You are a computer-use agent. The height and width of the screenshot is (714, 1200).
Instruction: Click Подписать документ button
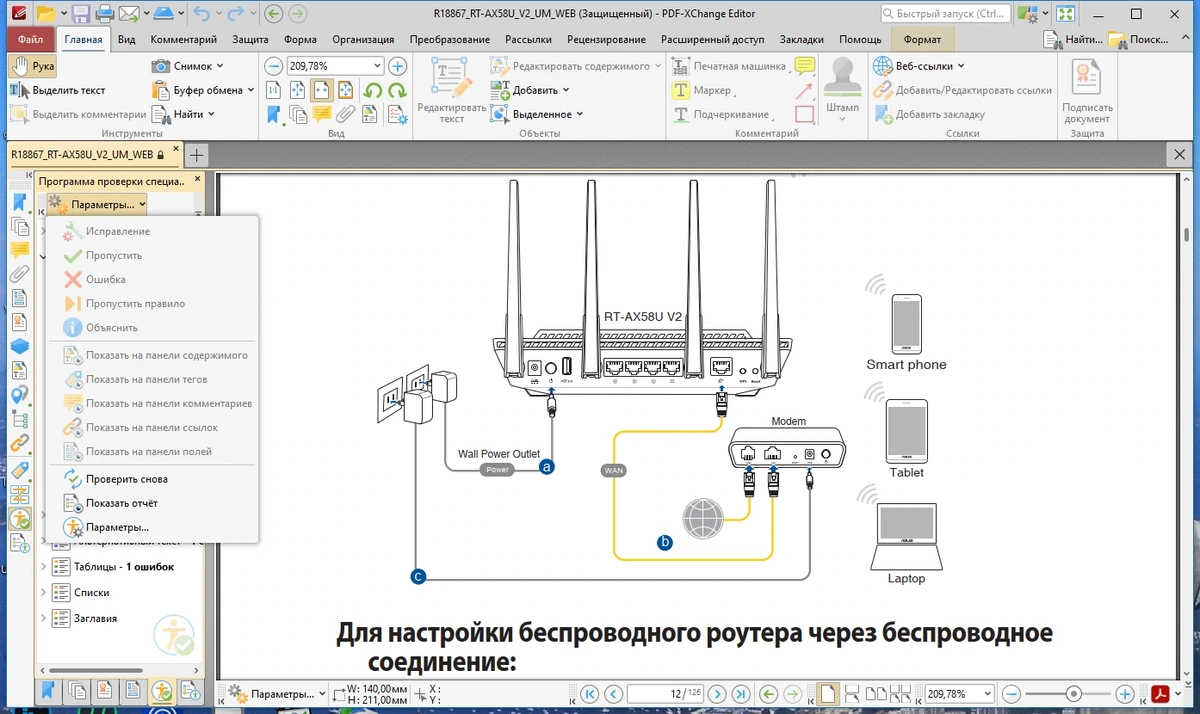click(x=1087, y=91)
